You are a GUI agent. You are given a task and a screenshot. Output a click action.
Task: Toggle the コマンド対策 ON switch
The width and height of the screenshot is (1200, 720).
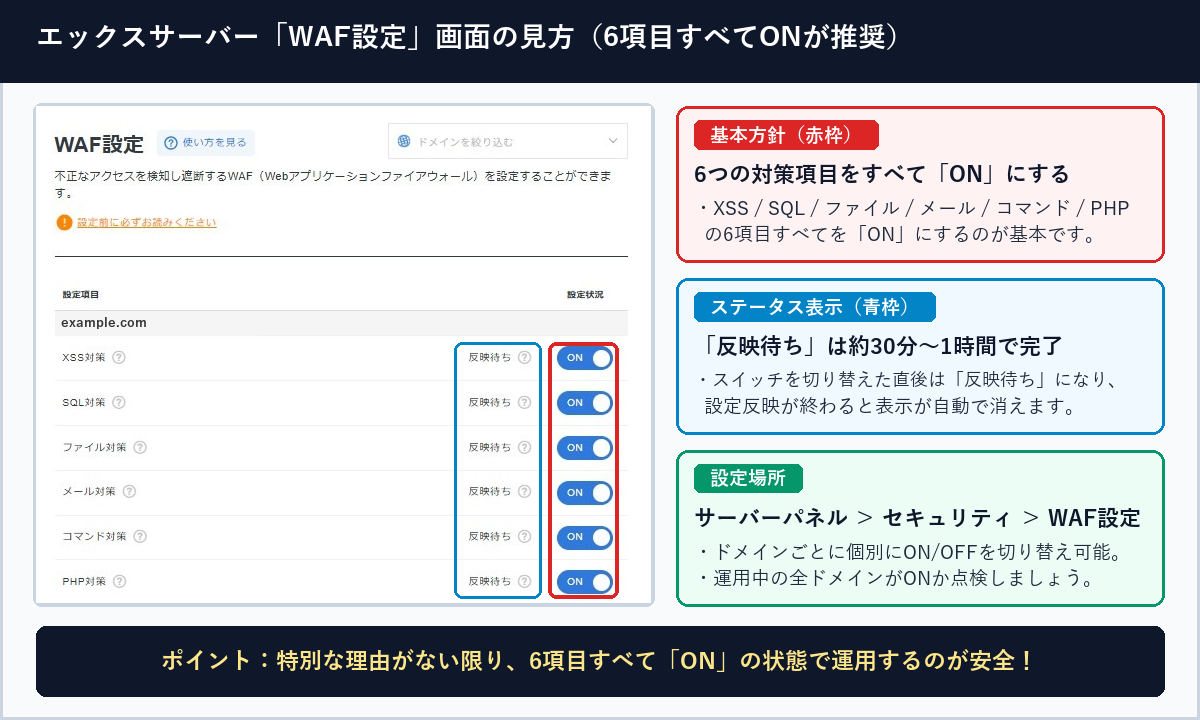(x=584, y=537)
